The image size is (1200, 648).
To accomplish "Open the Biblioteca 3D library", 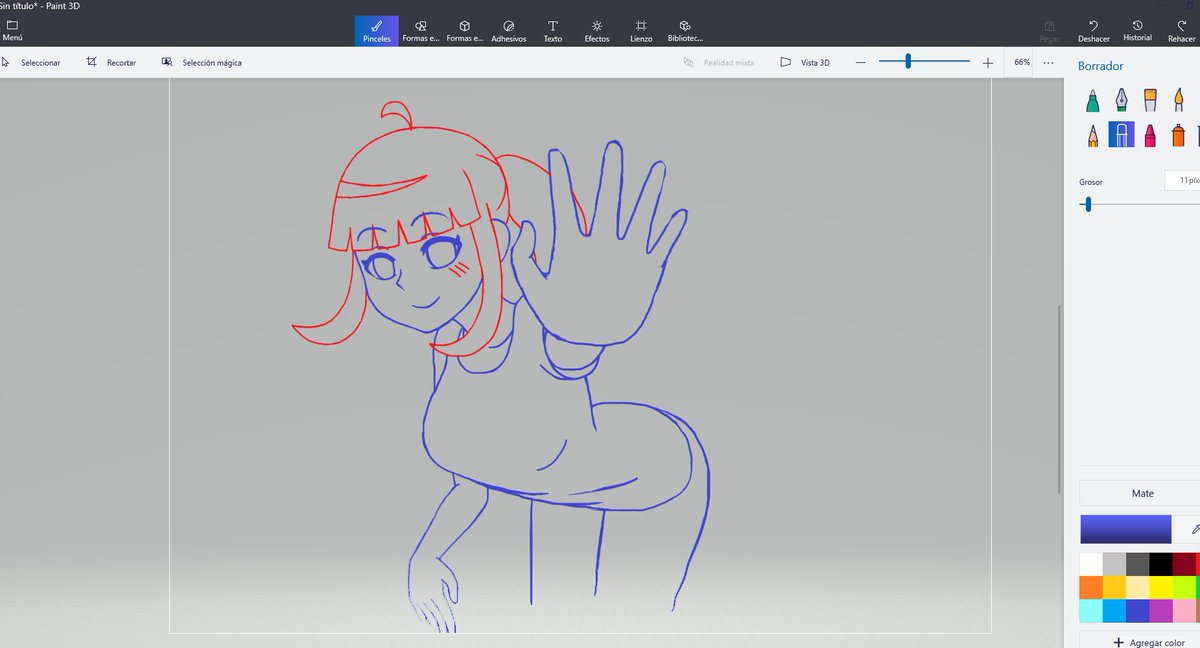I will click(685, 31).
